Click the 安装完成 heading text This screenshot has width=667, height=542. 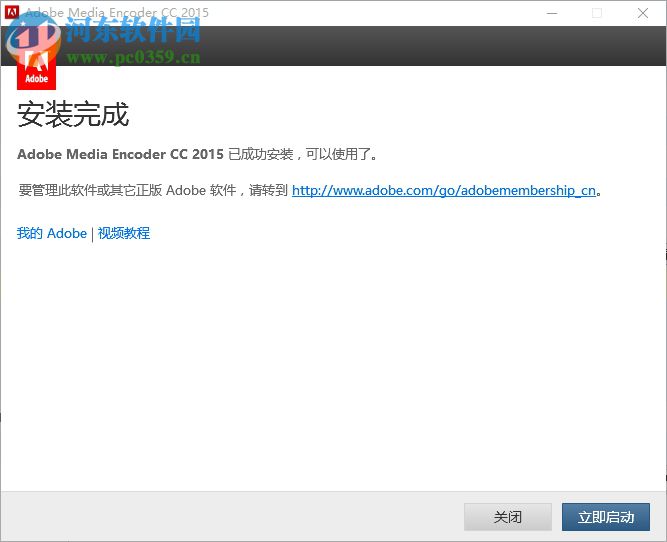[x=73, y=114]
